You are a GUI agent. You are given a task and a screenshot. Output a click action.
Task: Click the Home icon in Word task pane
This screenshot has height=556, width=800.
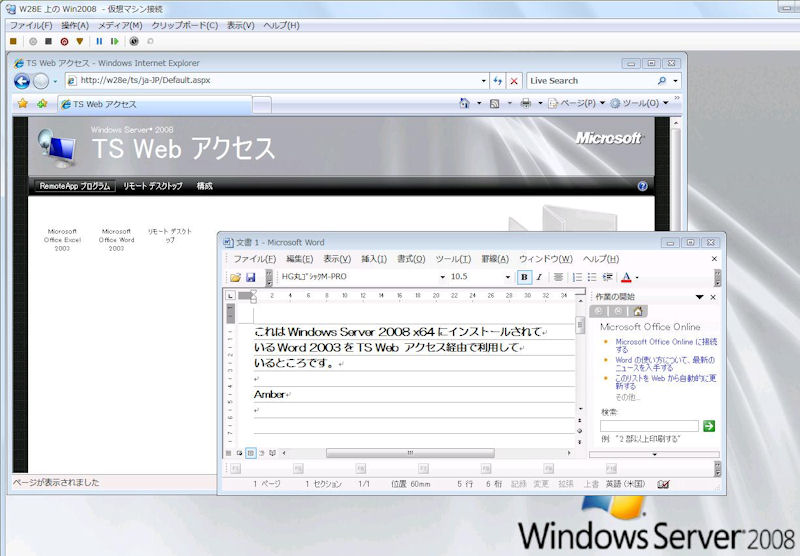point(637,311)
